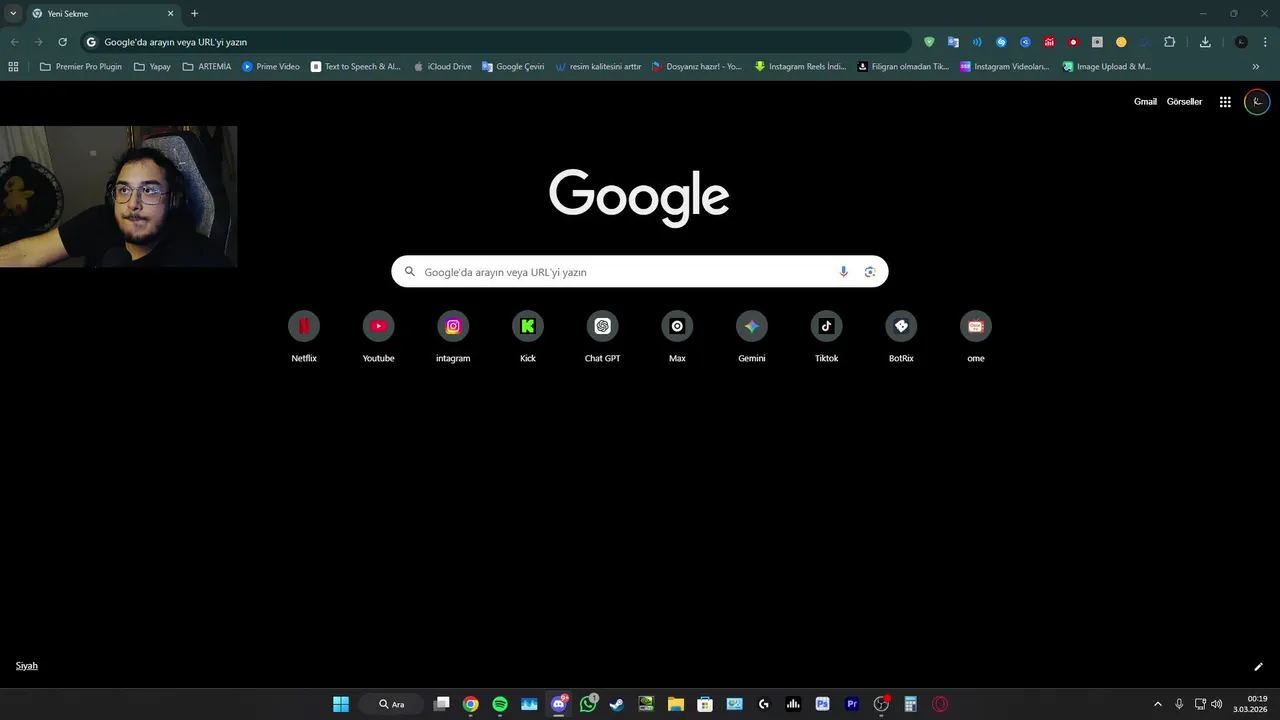The width and height of the screenshot is (1280, 720).
Task: Open the red chart extension icon
Action: click(1049, 42)
